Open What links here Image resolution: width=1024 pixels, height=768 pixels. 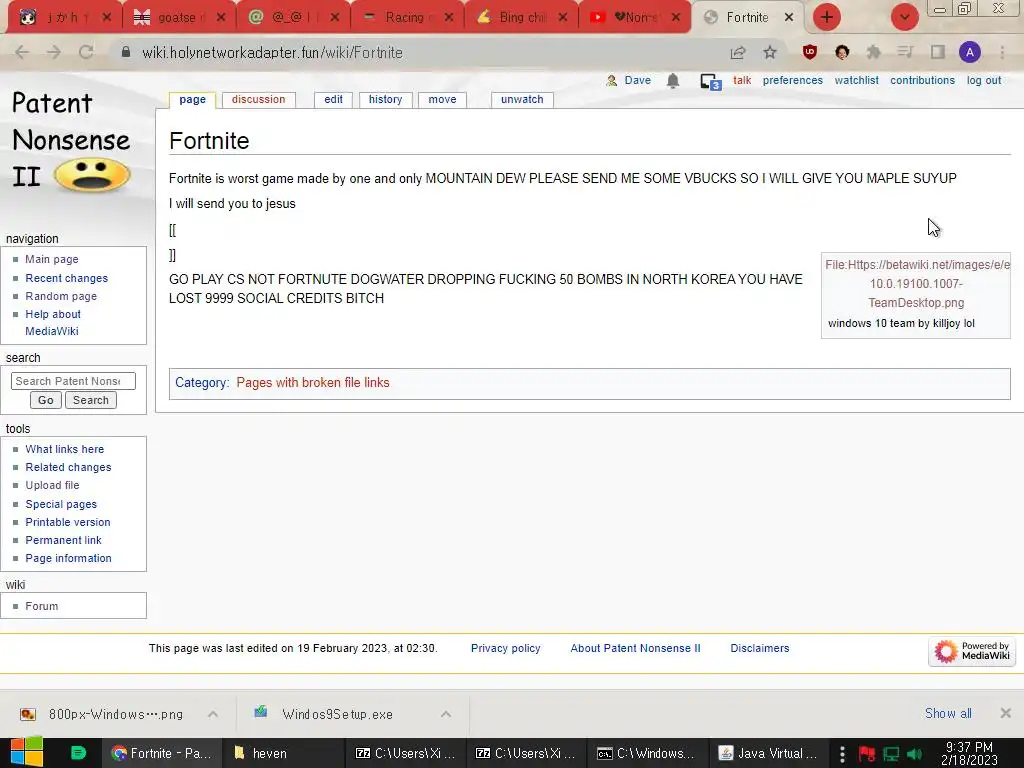coord(65,449)
